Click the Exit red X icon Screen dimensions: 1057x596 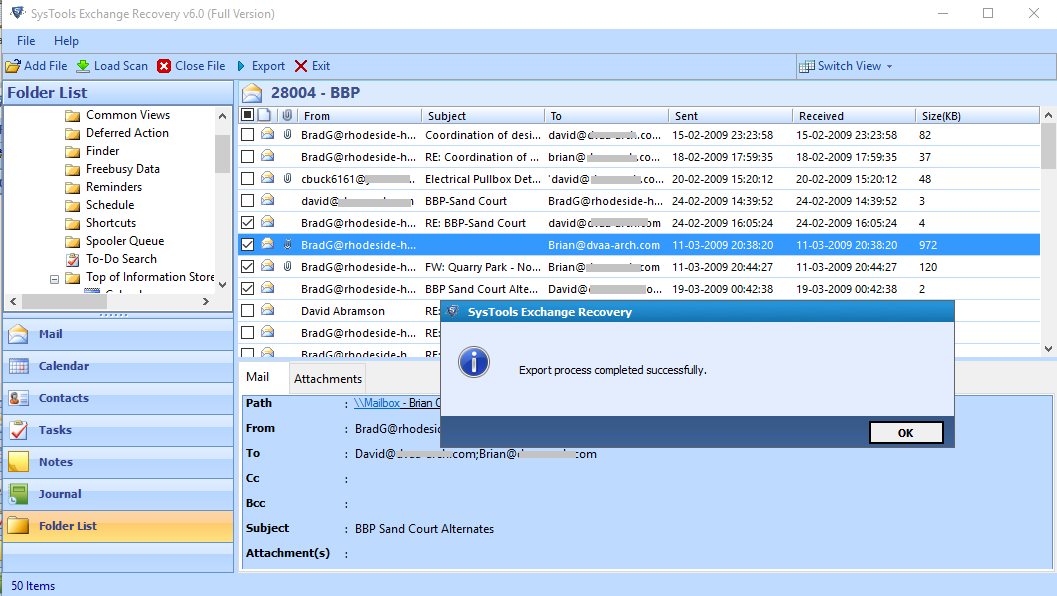301,66
